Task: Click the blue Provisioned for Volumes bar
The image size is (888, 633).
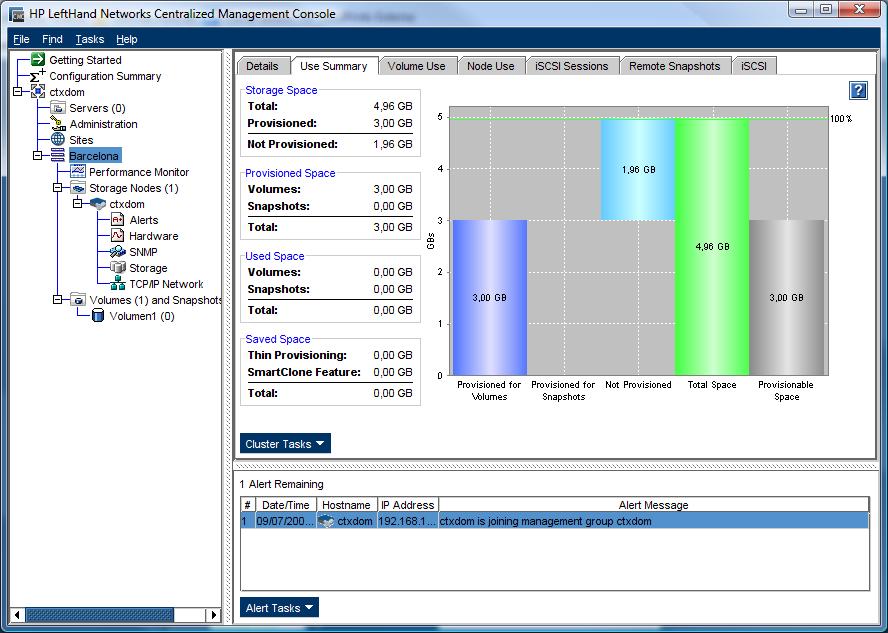Action: 490,297
